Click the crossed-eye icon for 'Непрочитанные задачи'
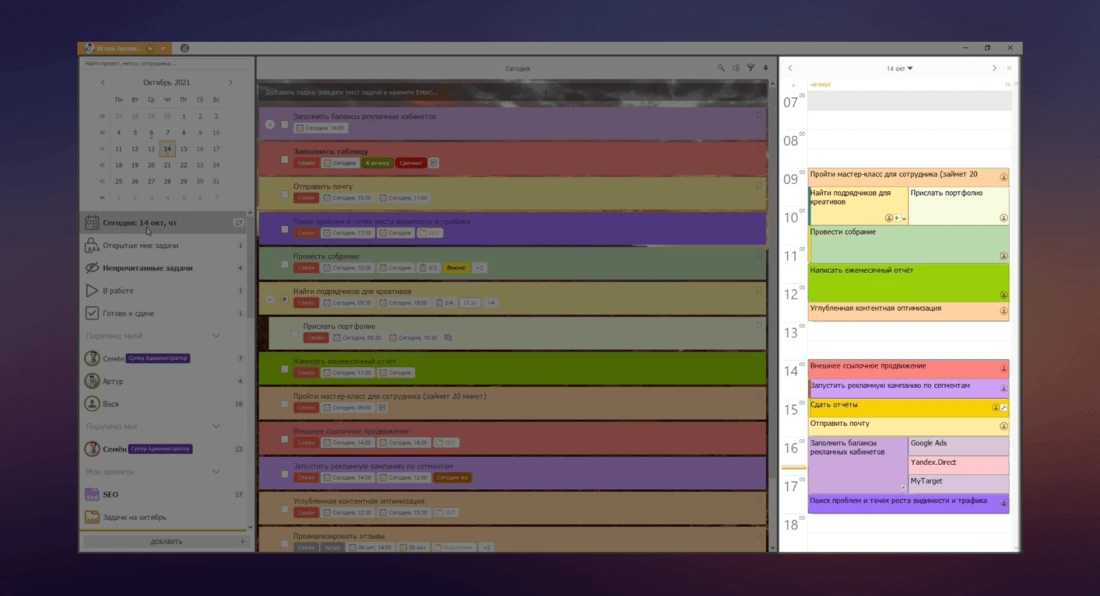 pos(92,268)
